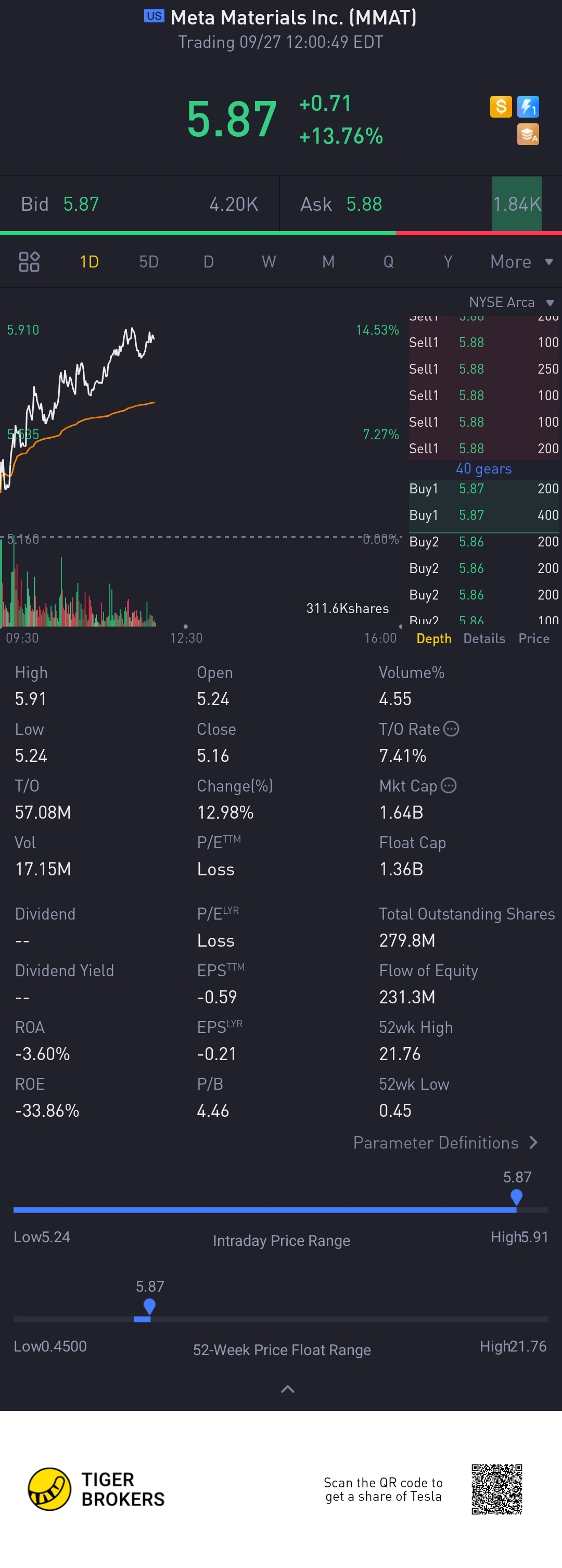Switch to the Y yearly chart tab
This screenshot has height=1568, width=562.
click(x=448, y=262)
